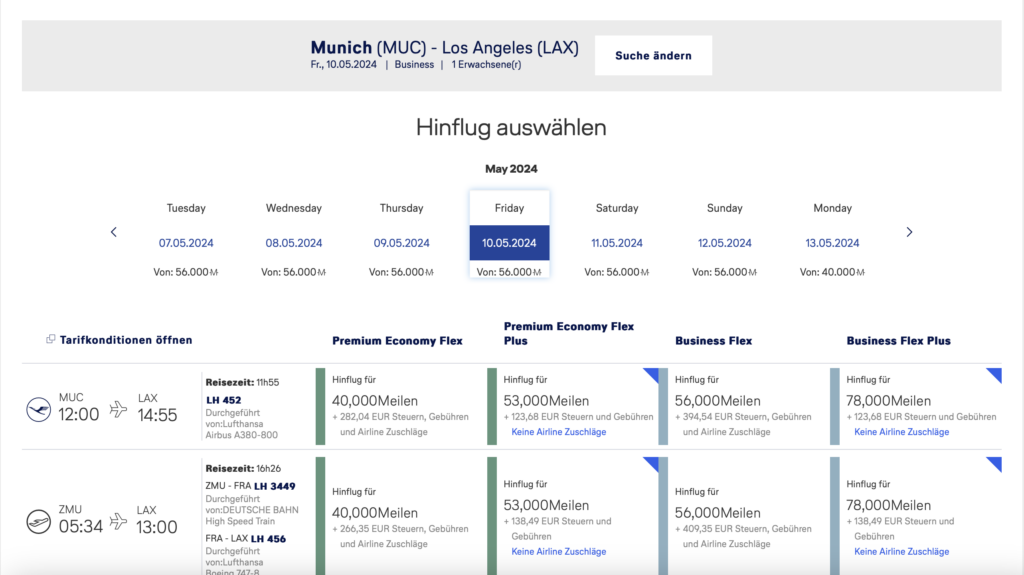
Task: Go to previous week with left arrow
Action: click(x=114, y=232)
